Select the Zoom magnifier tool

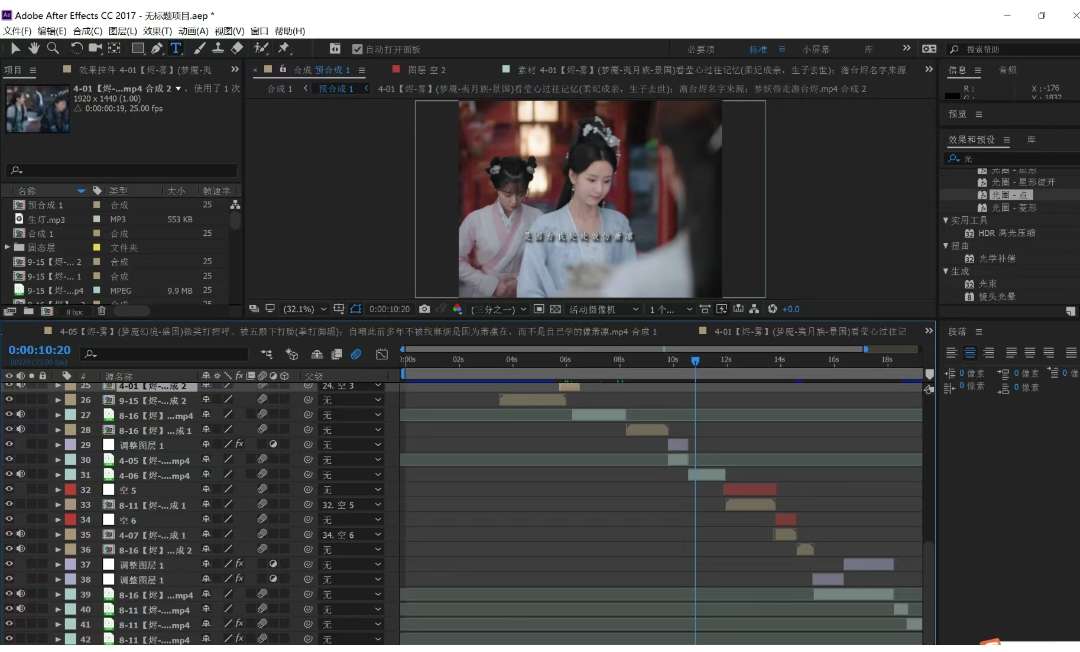tap(53, 48)
